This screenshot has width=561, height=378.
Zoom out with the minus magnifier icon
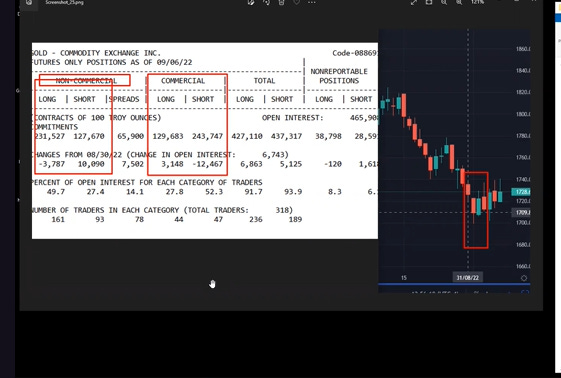444,2
